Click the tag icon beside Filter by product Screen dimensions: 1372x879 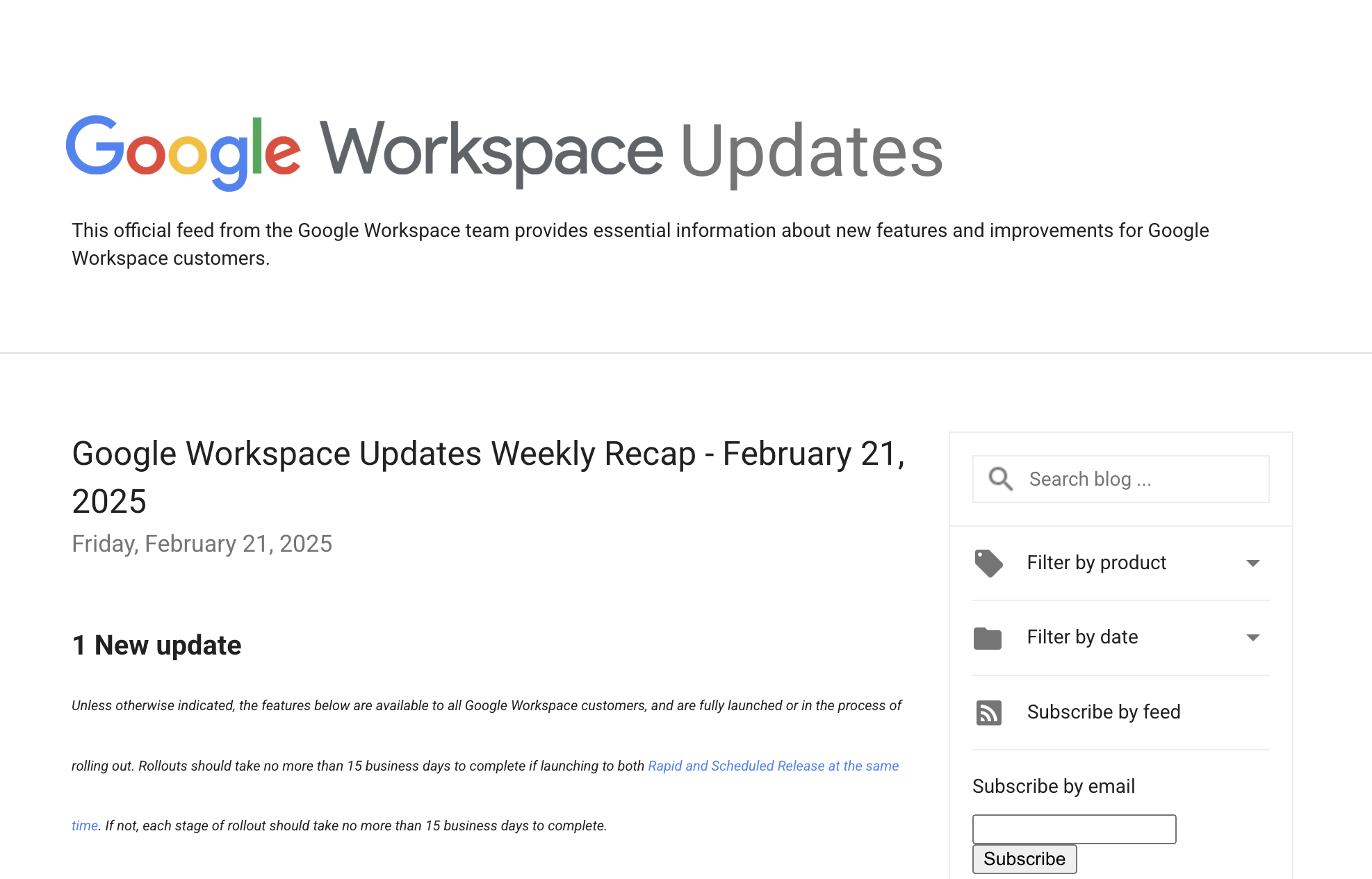[x=989, y=563]
